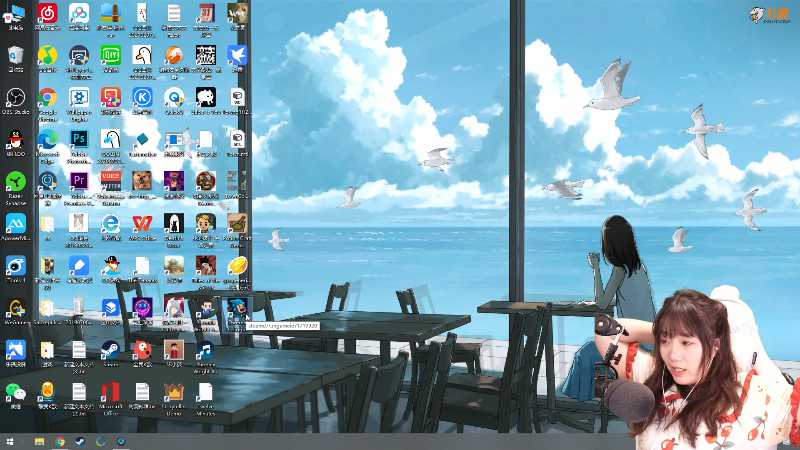800x450 pixels.
Task: Open the Recycle Bin on the desktop
Action: tap(16, 55)
